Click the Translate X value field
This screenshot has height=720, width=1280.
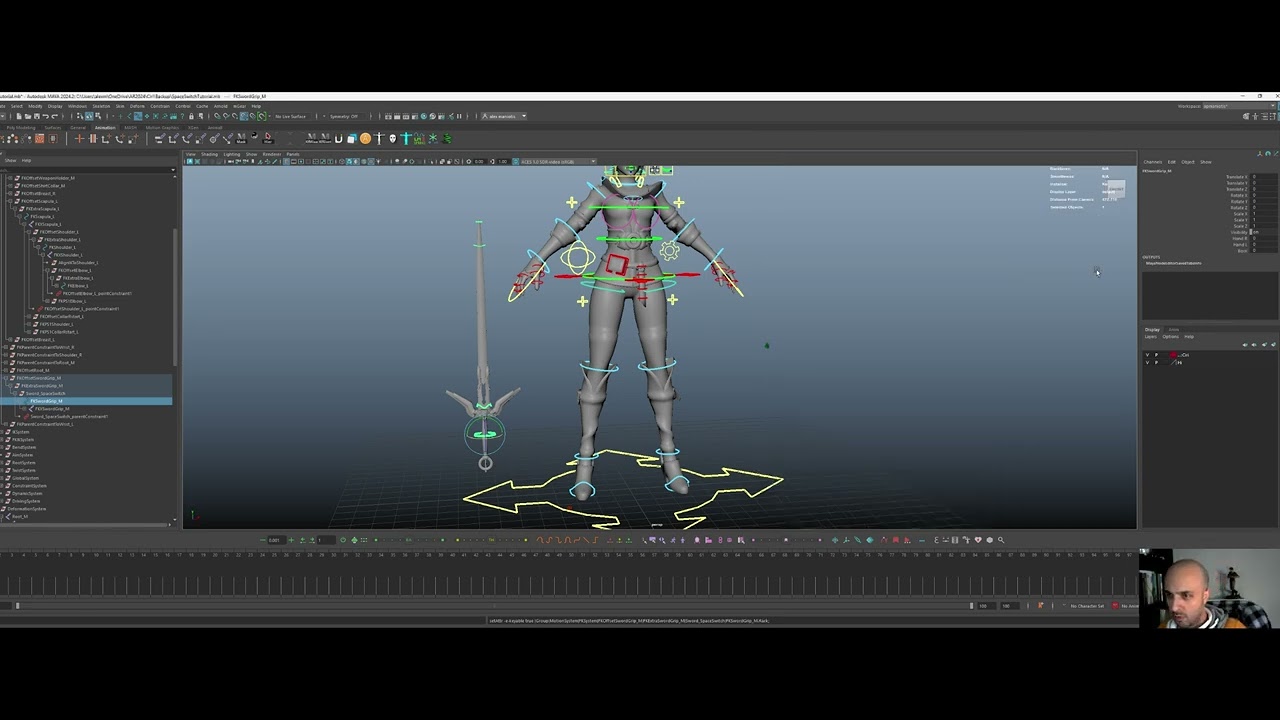(1264, 177)
